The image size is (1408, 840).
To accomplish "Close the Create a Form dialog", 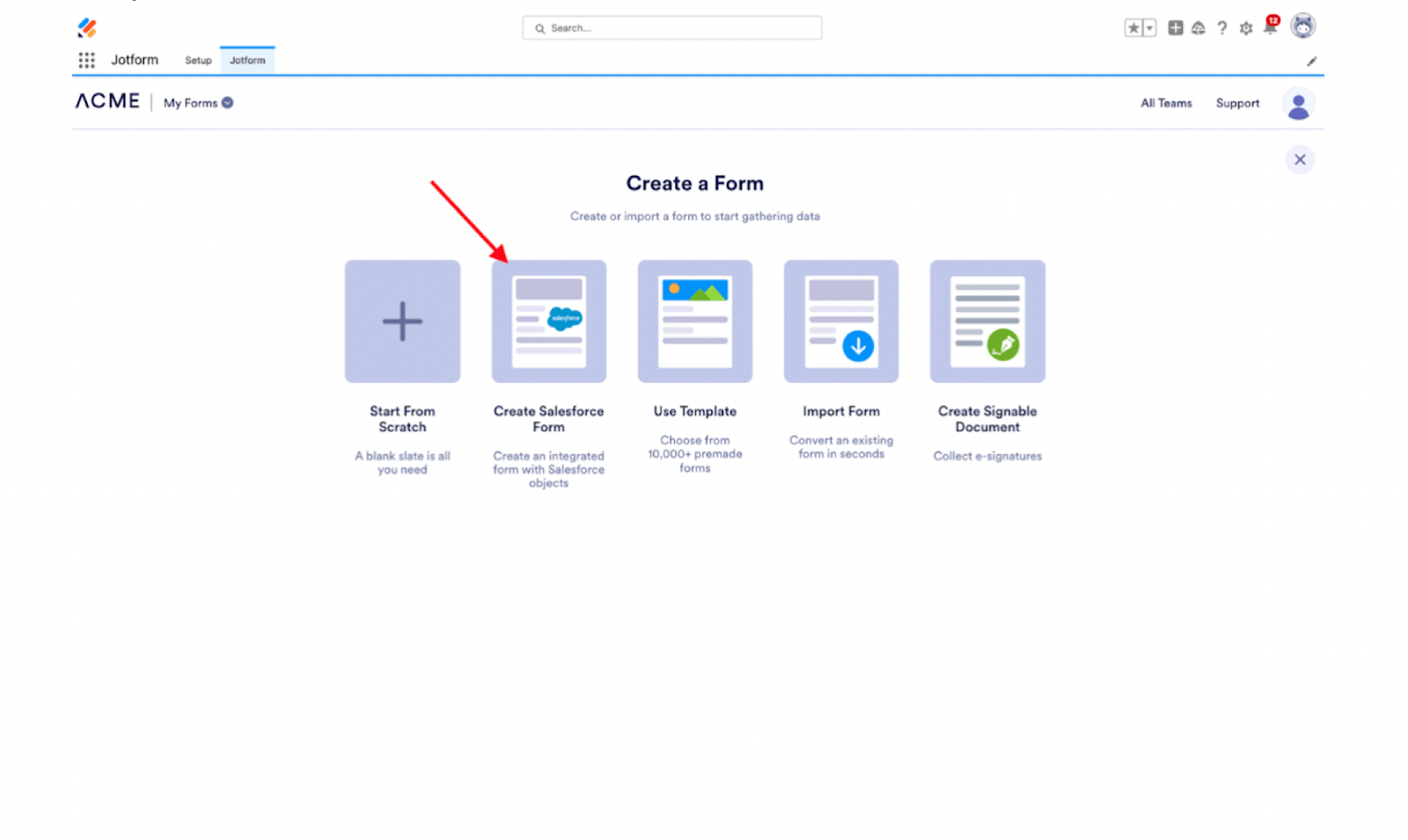I will 1300,159.
